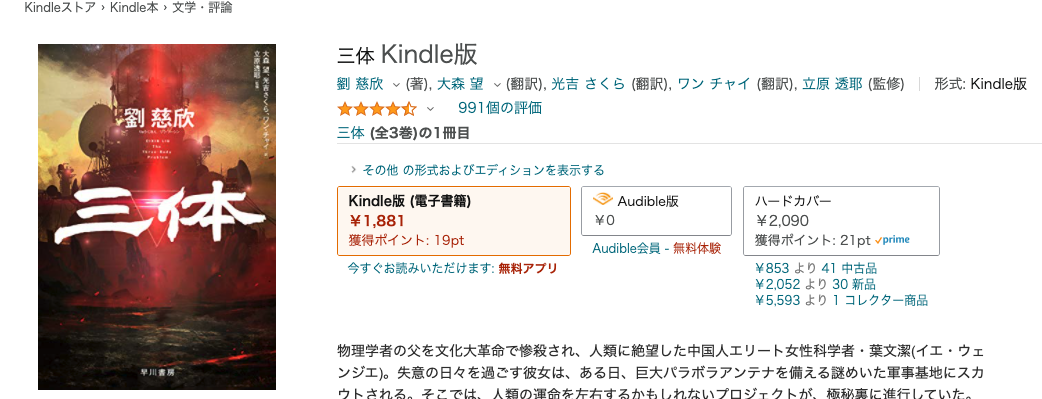Click the 無料アプリ link
Image resolution: width=1042 pixels, height=399 pixels.
pyautogui.click(x=528, y=269)
